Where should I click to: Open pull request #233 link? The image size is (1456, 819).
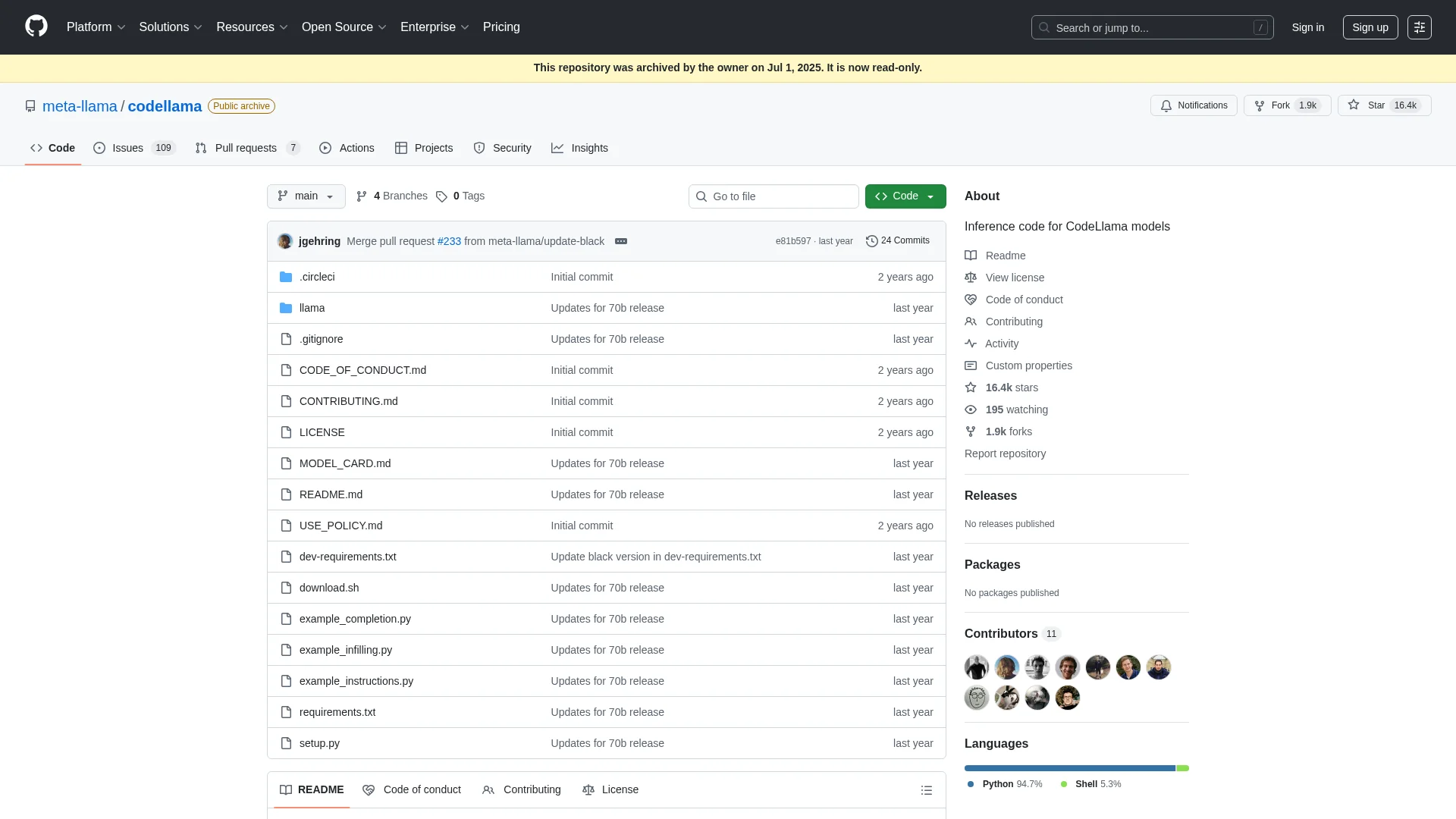point(449,241)
